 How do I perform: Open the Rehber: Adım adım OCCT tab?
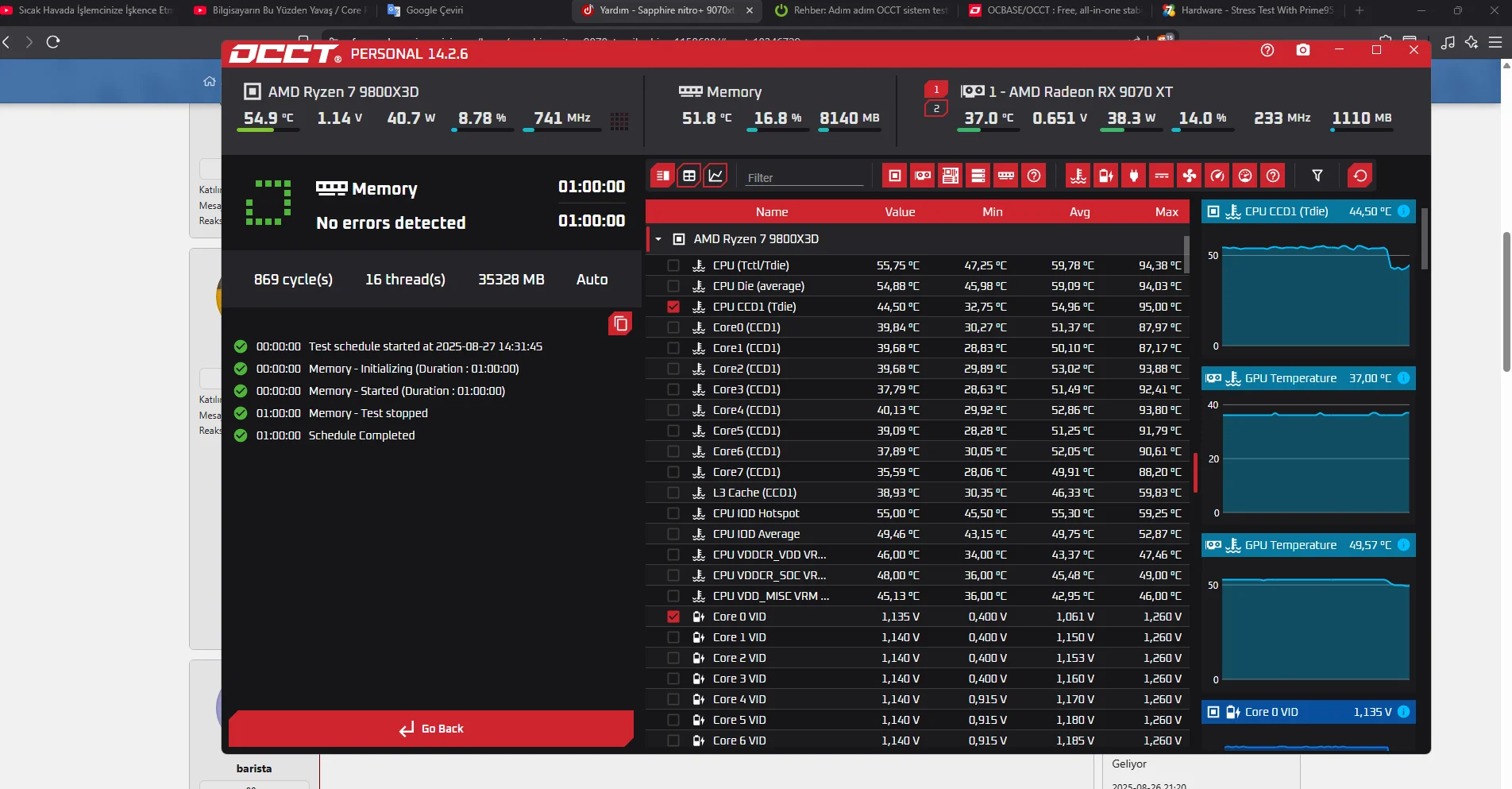(862, 10)
